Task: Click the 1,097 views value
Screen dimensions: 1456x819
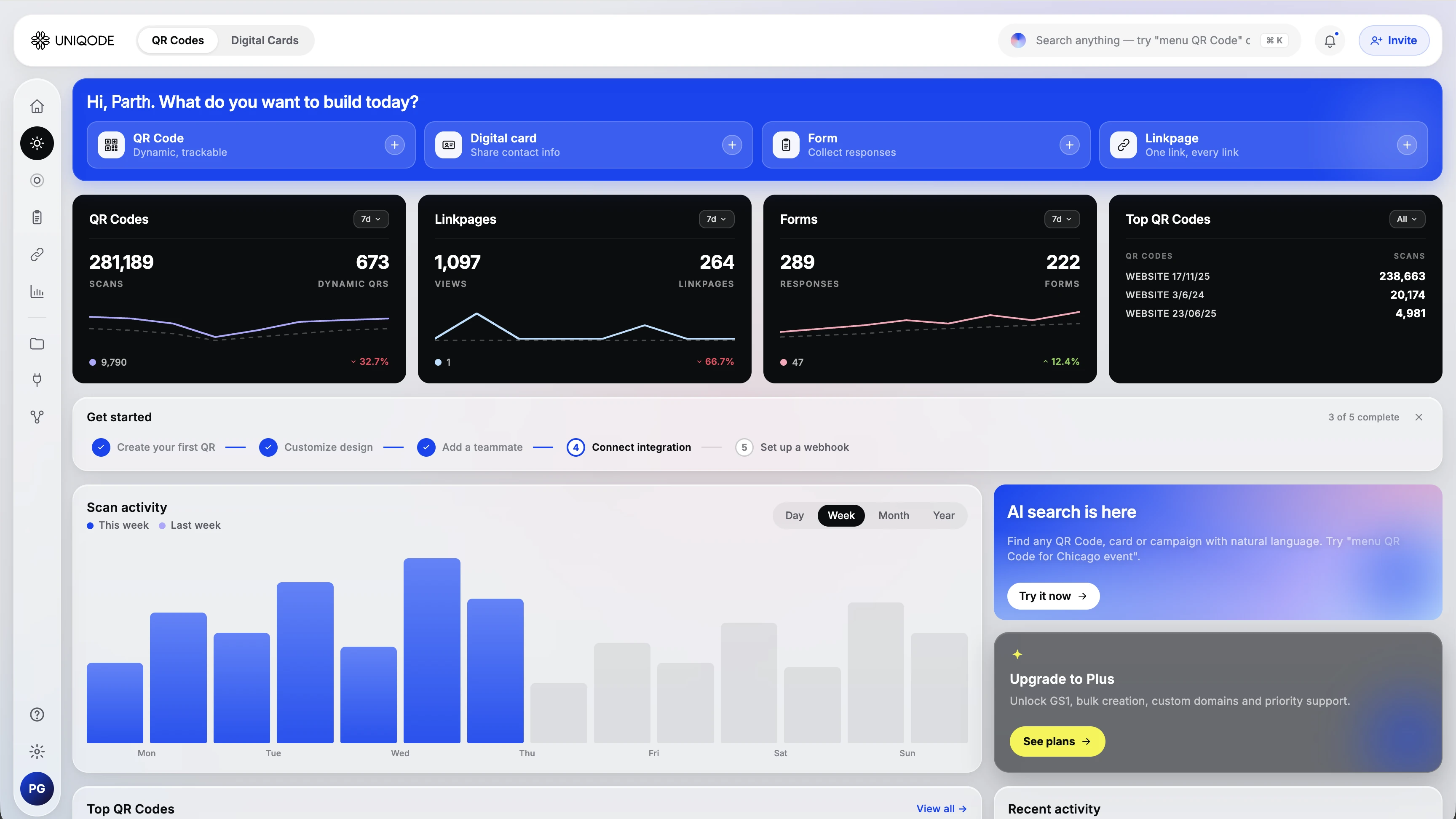Action: click(457, 262)
